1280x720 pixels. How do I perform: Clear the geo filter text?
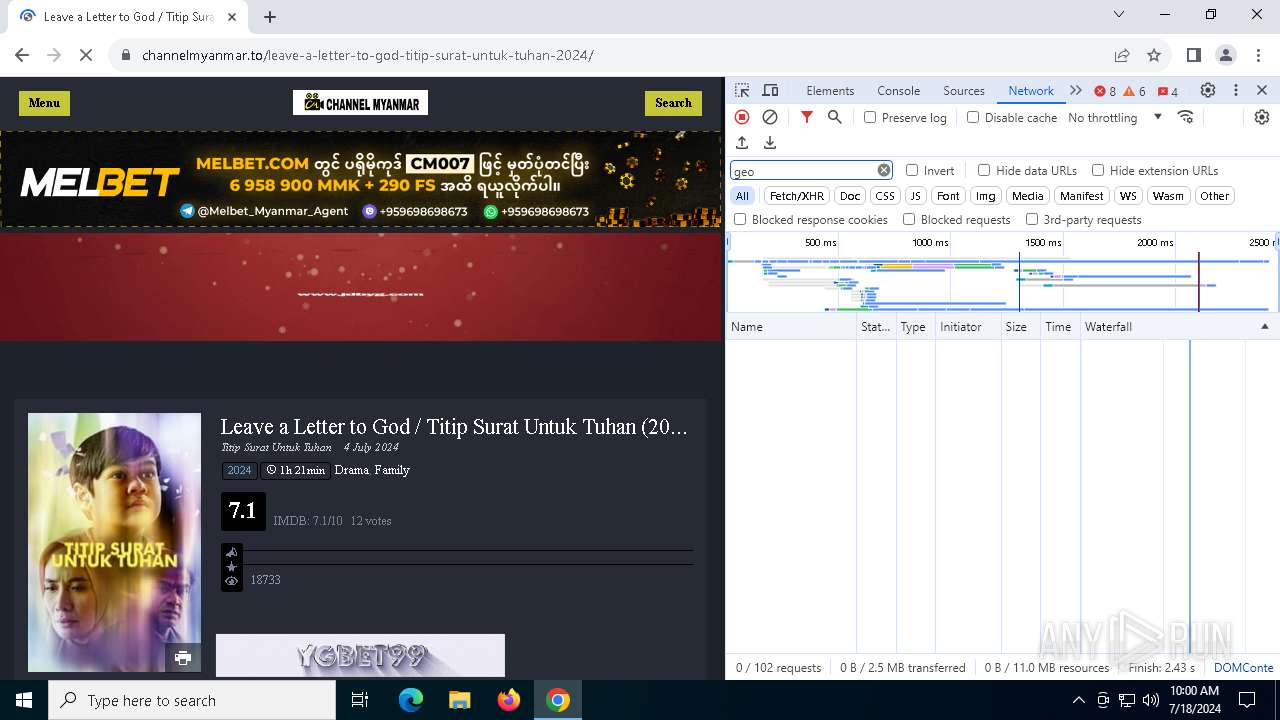click(x=884, y=170)
